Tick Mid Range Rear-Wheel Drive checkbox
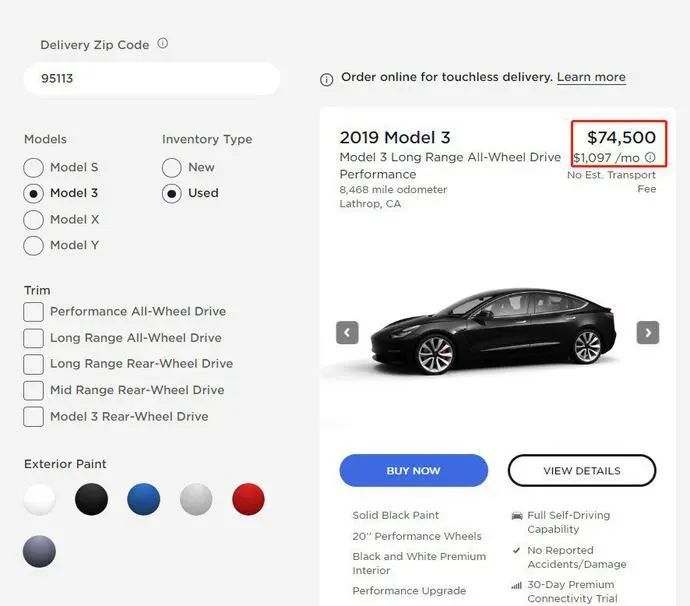The height and width of the screenshot is (606, 690). (x=34, y=390)
